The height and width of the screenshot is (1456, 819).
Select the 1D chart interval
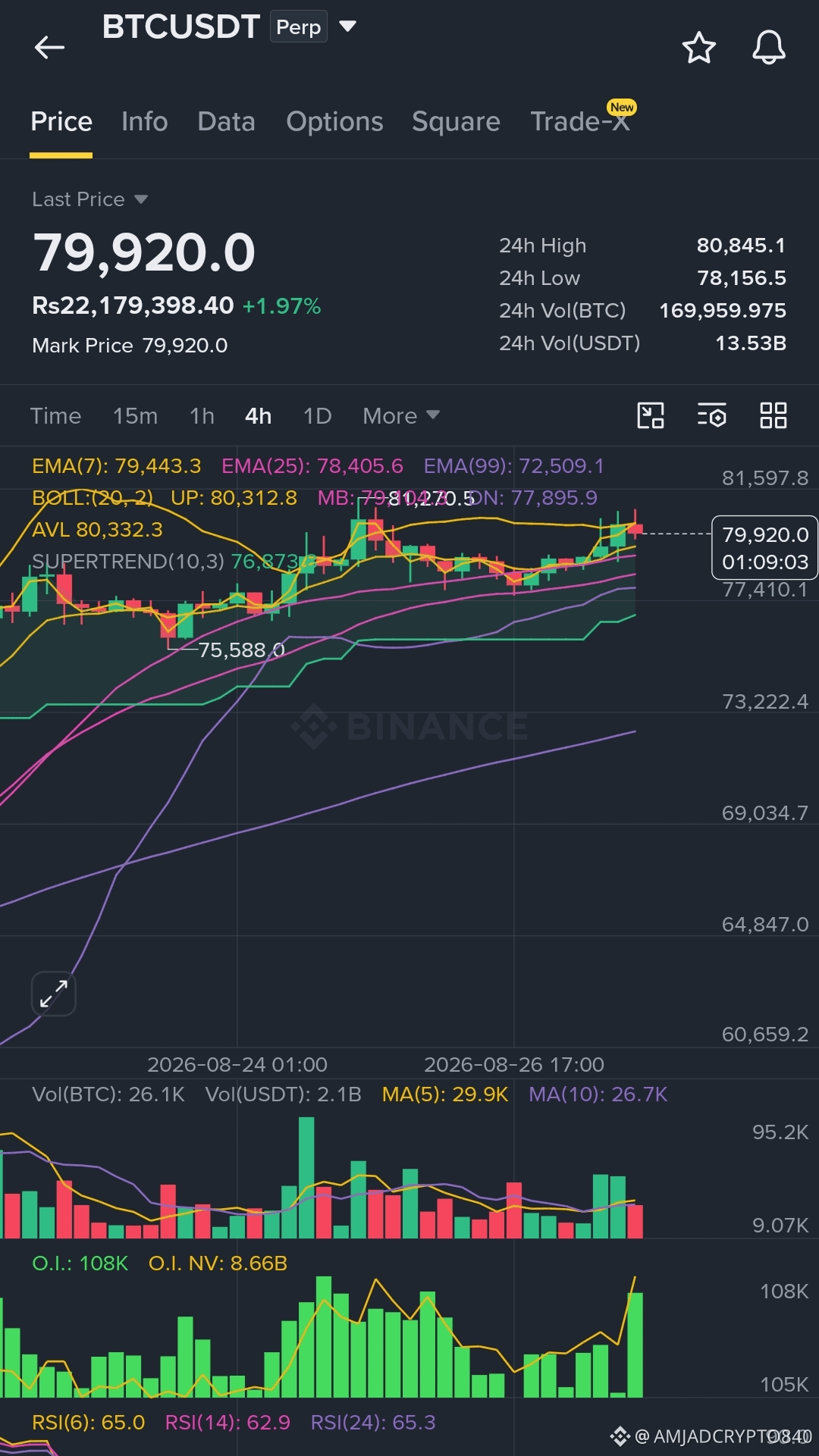[317, 415]
